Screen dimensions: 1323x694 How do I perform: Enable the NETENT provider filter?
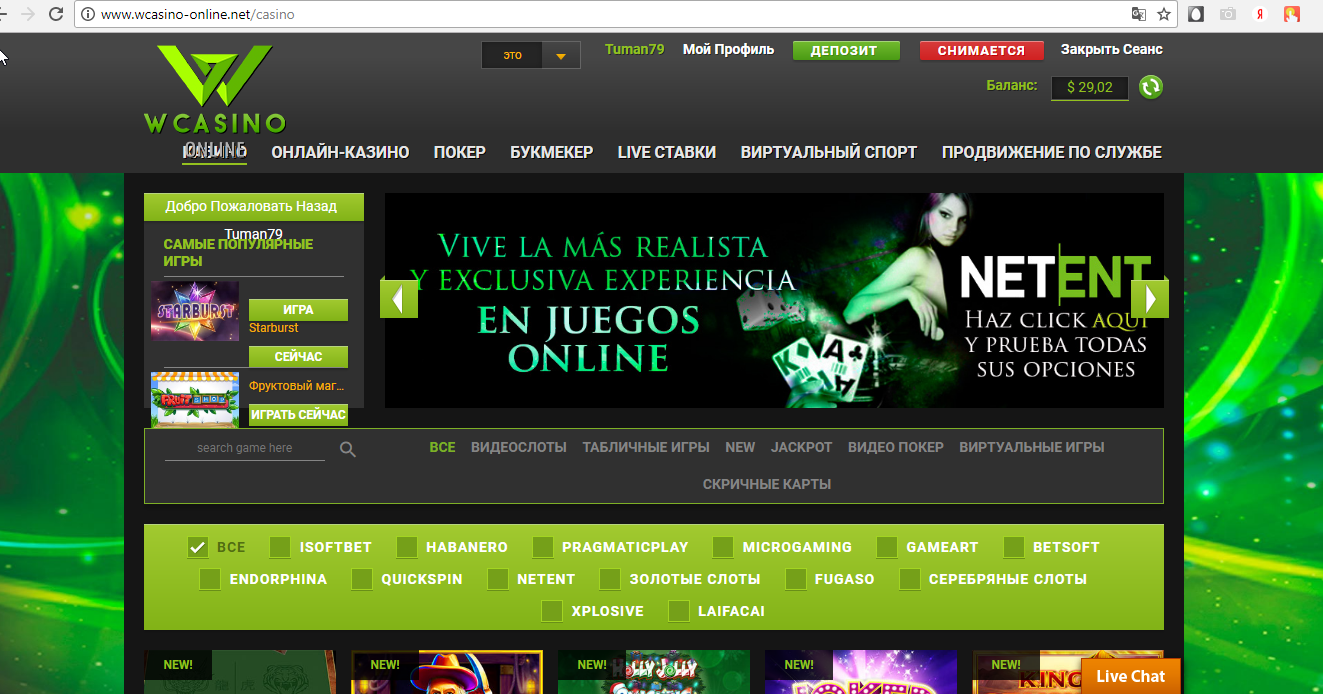click(x=498, y=579)
